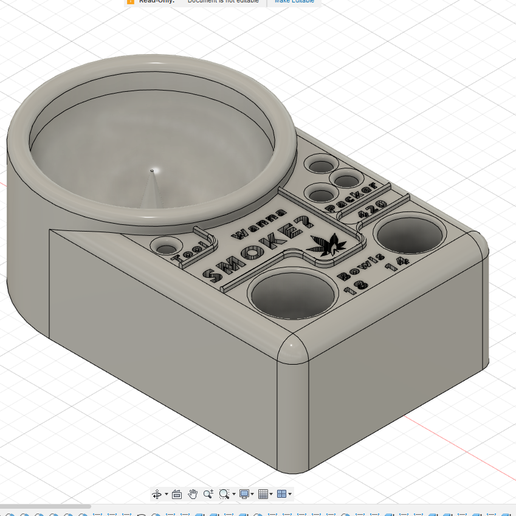Click the Make Editable link

tap(294, 1)
